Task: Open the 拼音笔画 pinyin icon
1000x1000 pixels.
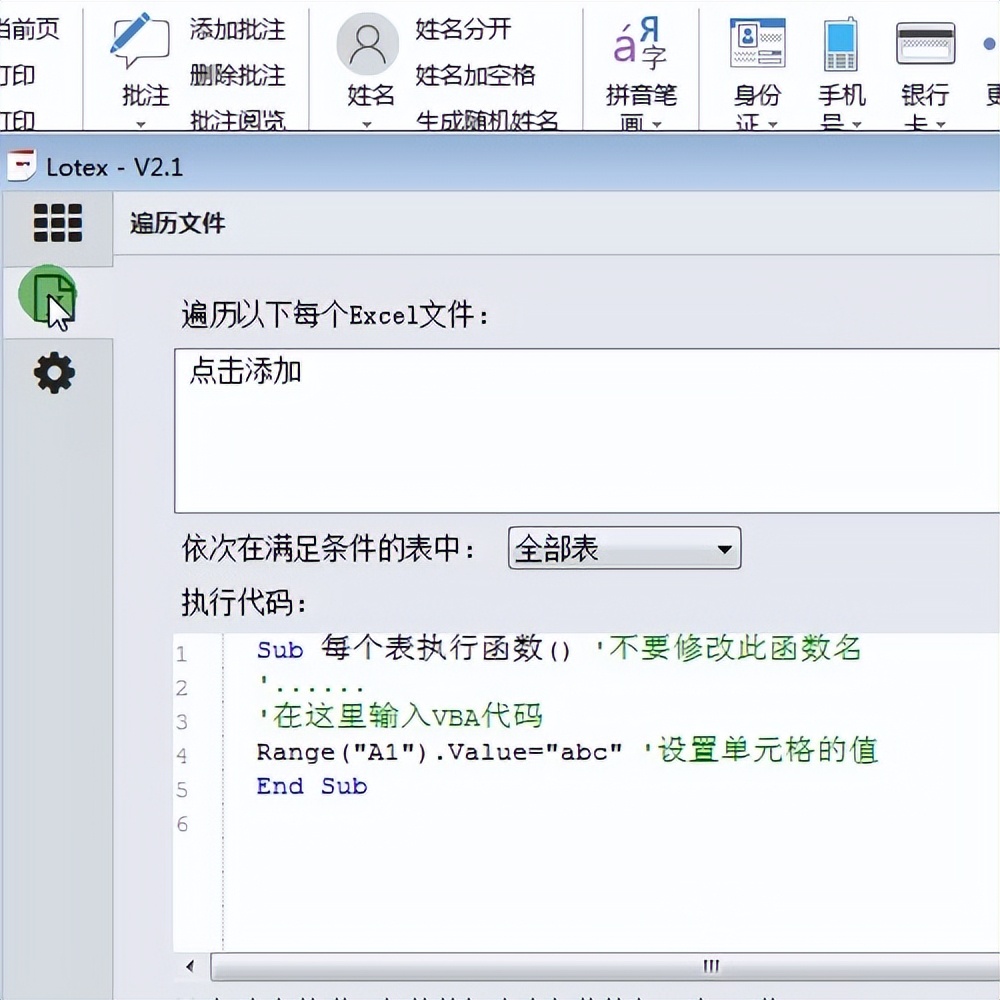Action: (x=640, y=43)
